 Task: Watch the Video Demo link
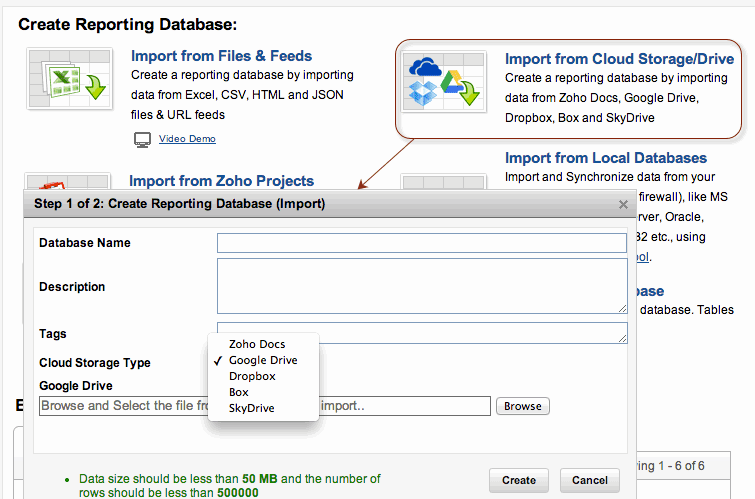[x=187, y=139]
